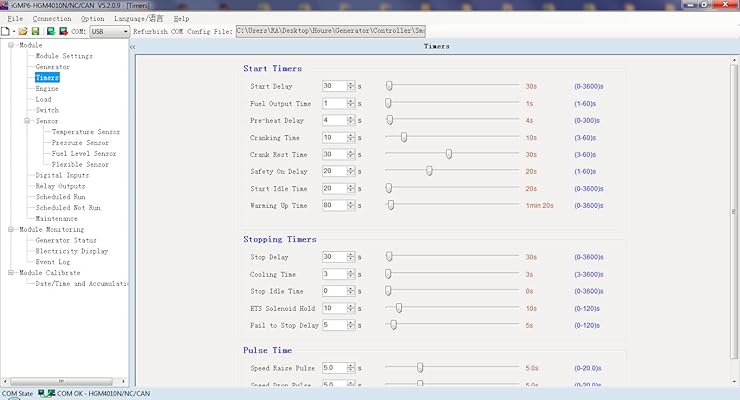Open Event Log
The width and height of the screenshot is (740, 400).
[x=52, y=262]
